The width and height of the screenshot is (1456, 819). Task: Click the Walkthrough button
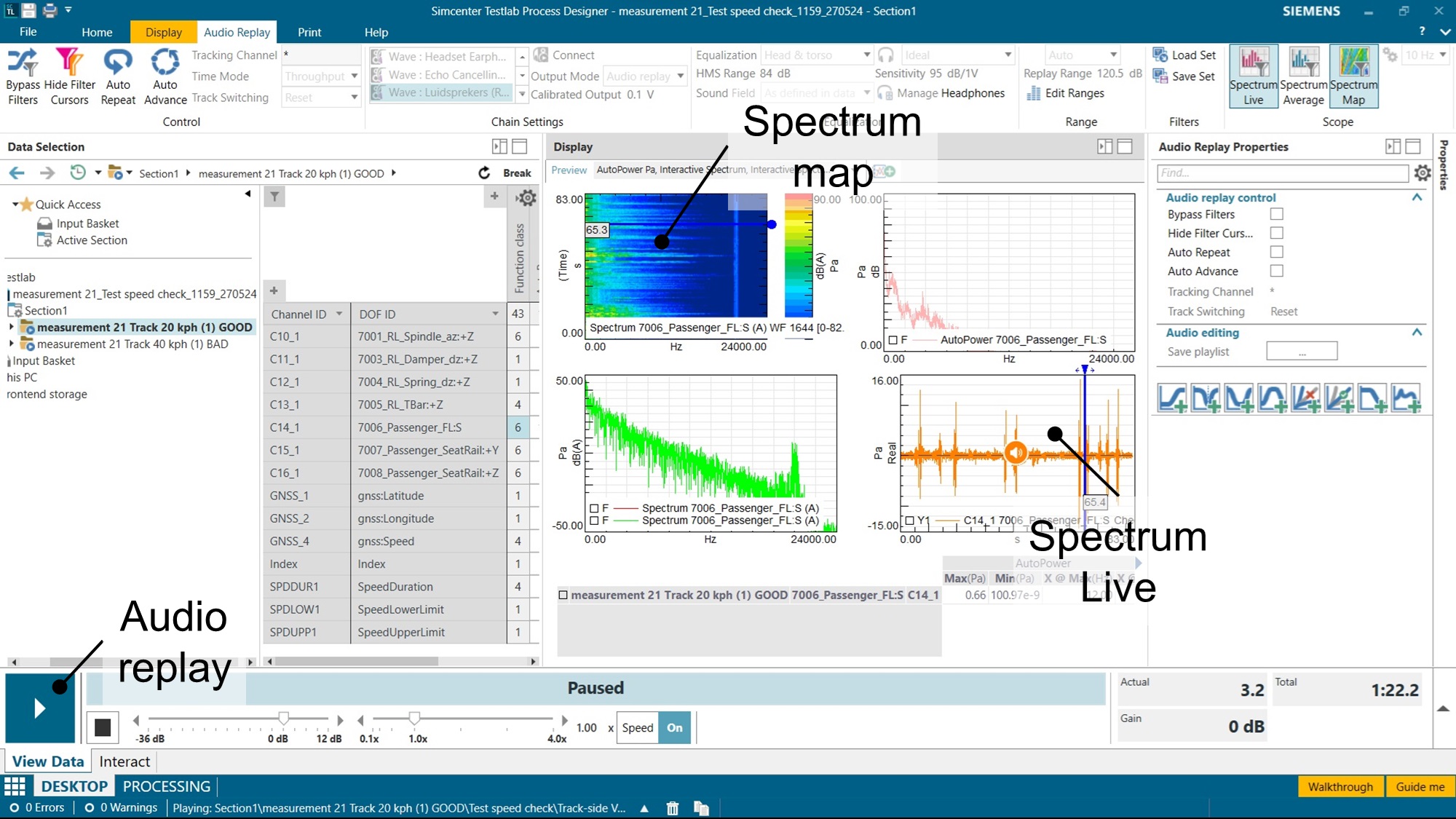coord(1340,786)
